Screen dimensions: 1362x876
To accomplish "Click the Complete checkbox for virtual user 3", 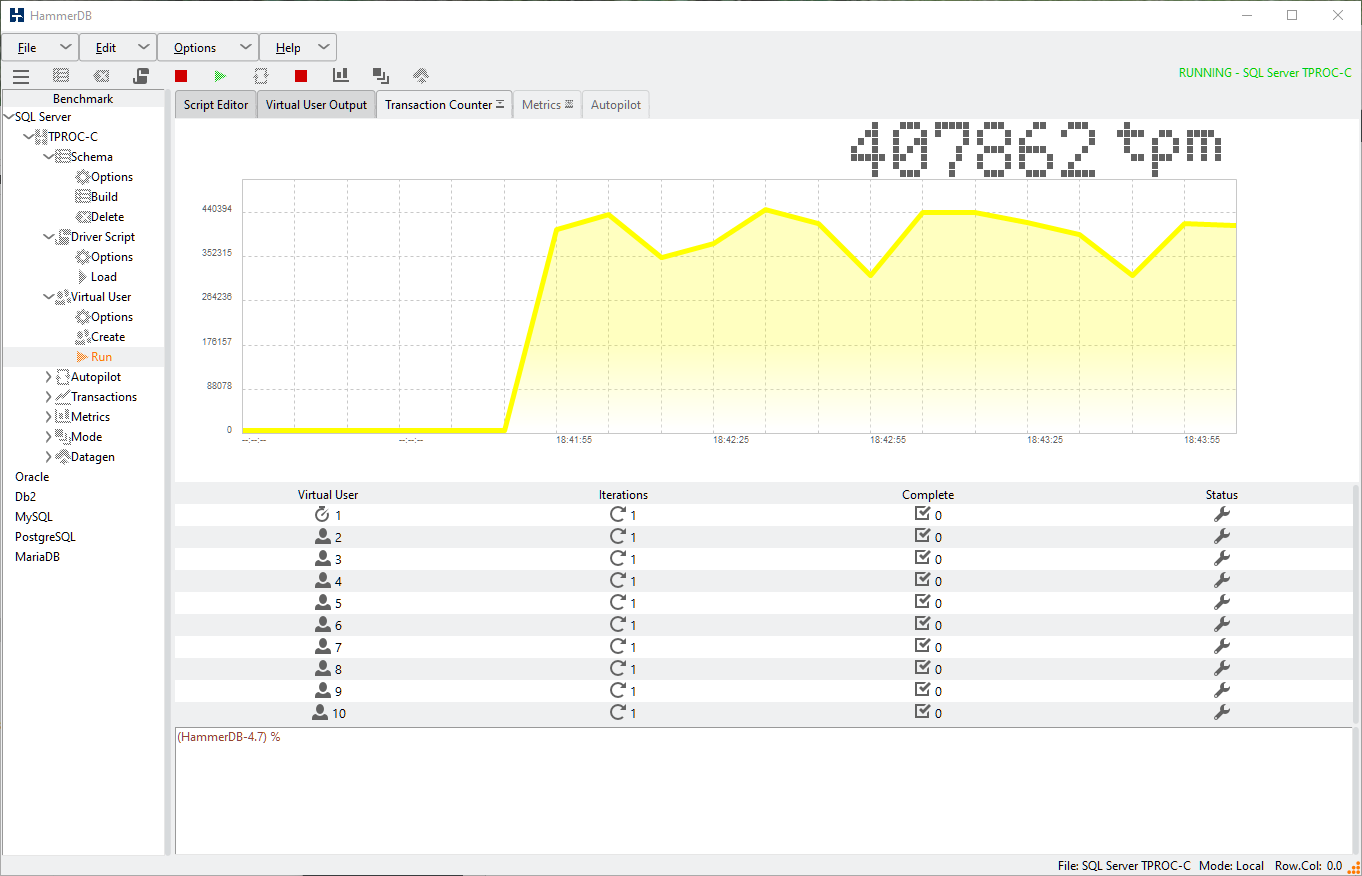I will point(923,558).
